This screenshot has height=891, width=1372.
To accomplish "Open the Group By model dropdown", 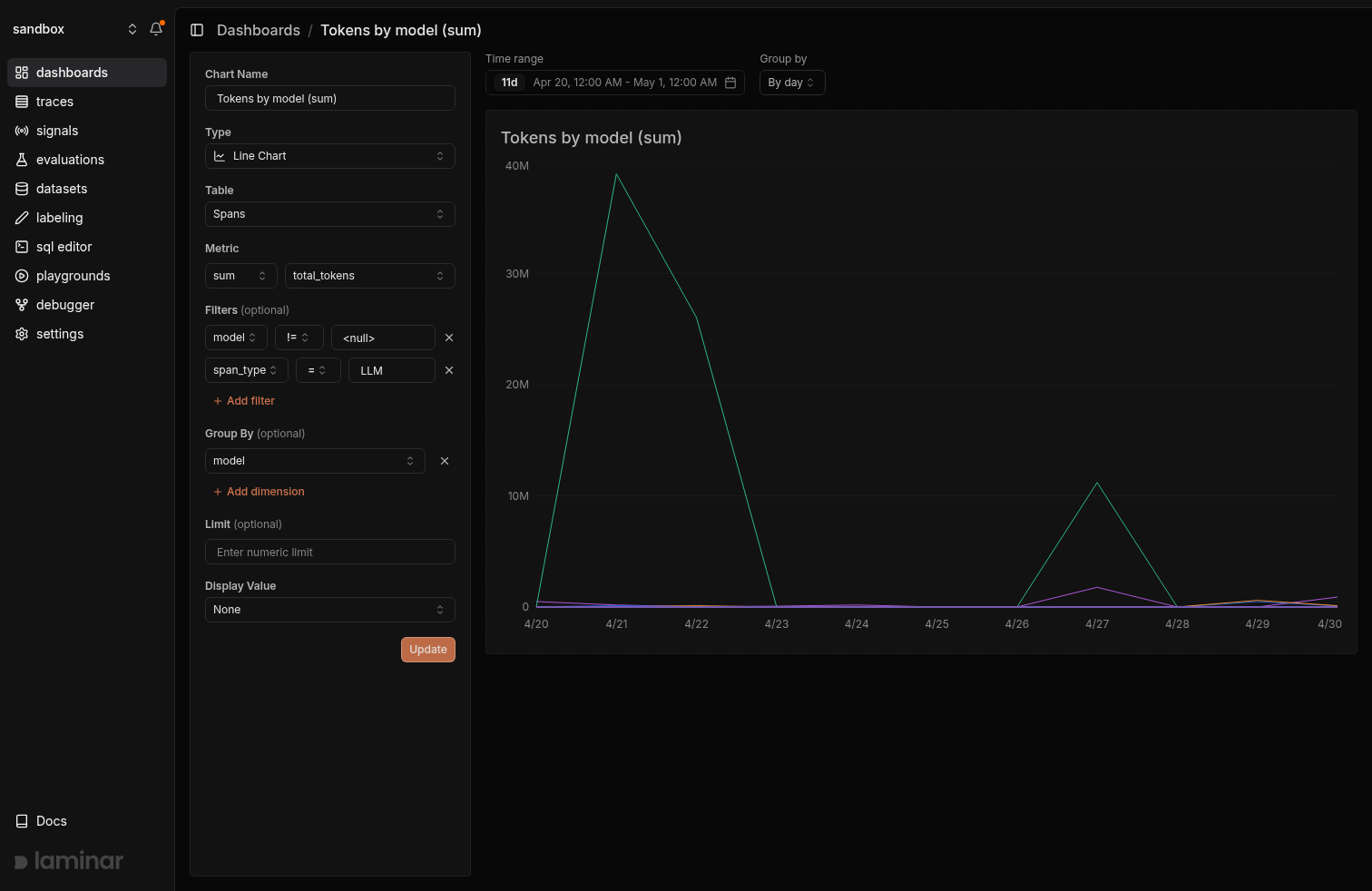I will [315, 461].
